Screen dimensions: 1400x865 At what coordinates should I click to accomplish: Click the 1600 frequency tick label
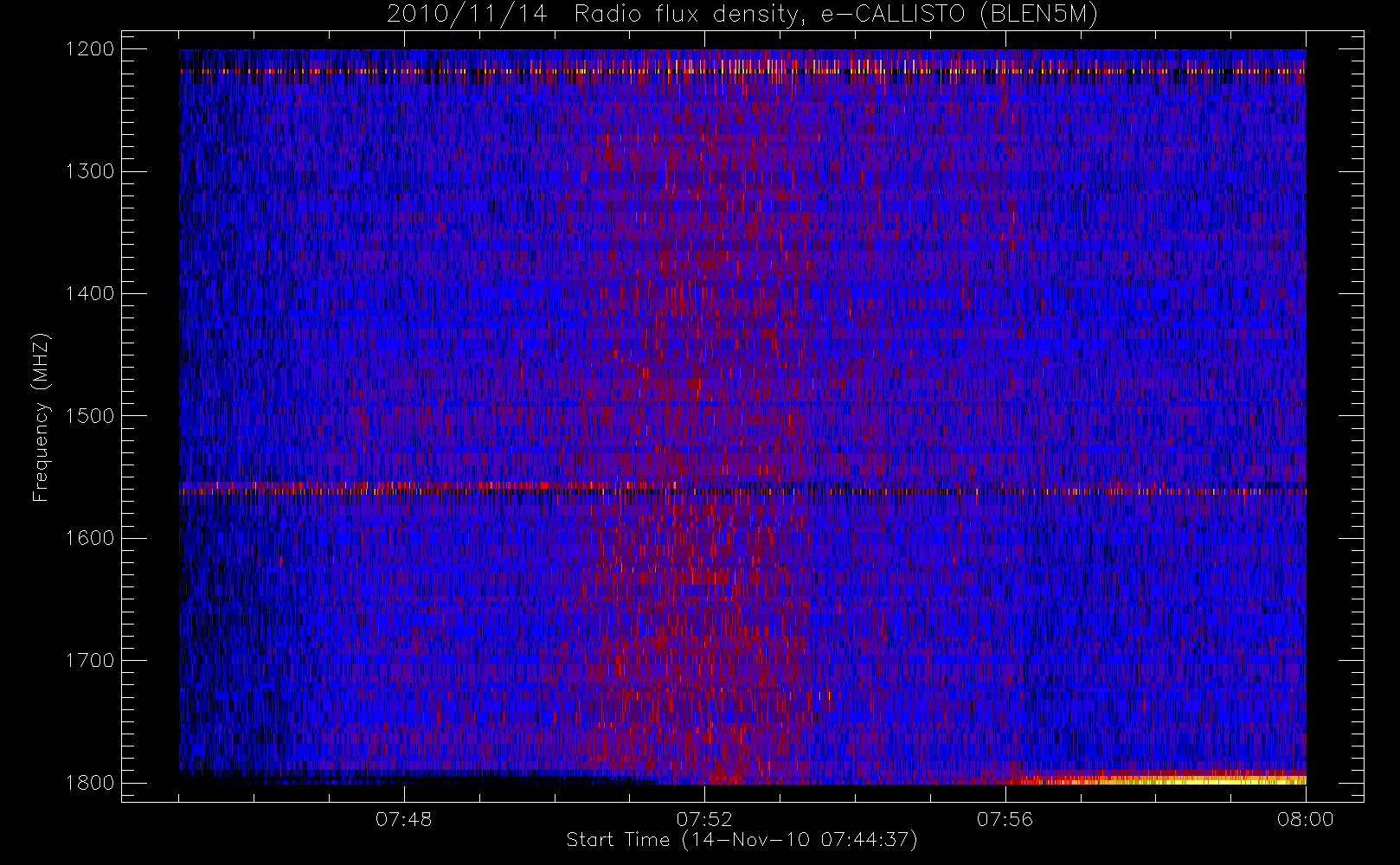tap(91, 538)
